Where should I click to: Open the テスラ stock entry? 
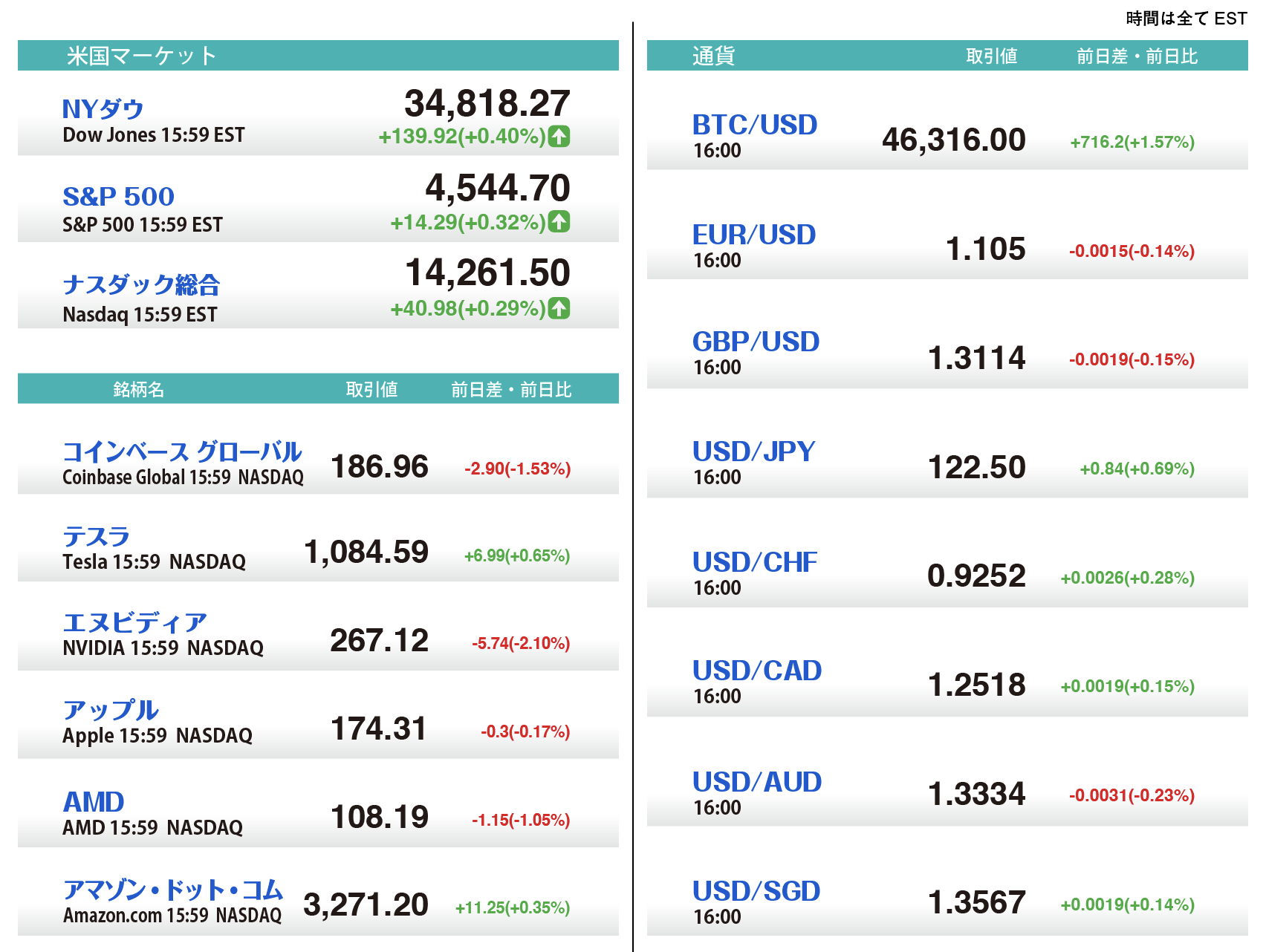(x=96, y=536)
